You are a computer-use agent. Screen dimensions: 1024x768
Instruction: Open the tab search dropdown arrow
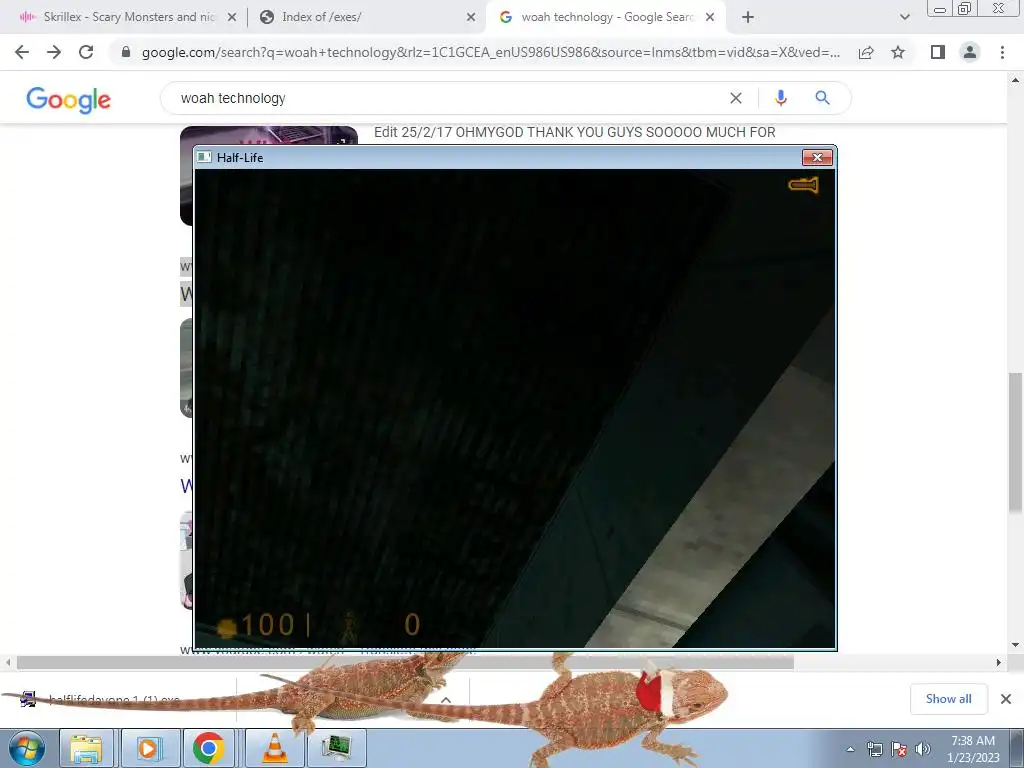pyautogui.click(x=904, y=18)
